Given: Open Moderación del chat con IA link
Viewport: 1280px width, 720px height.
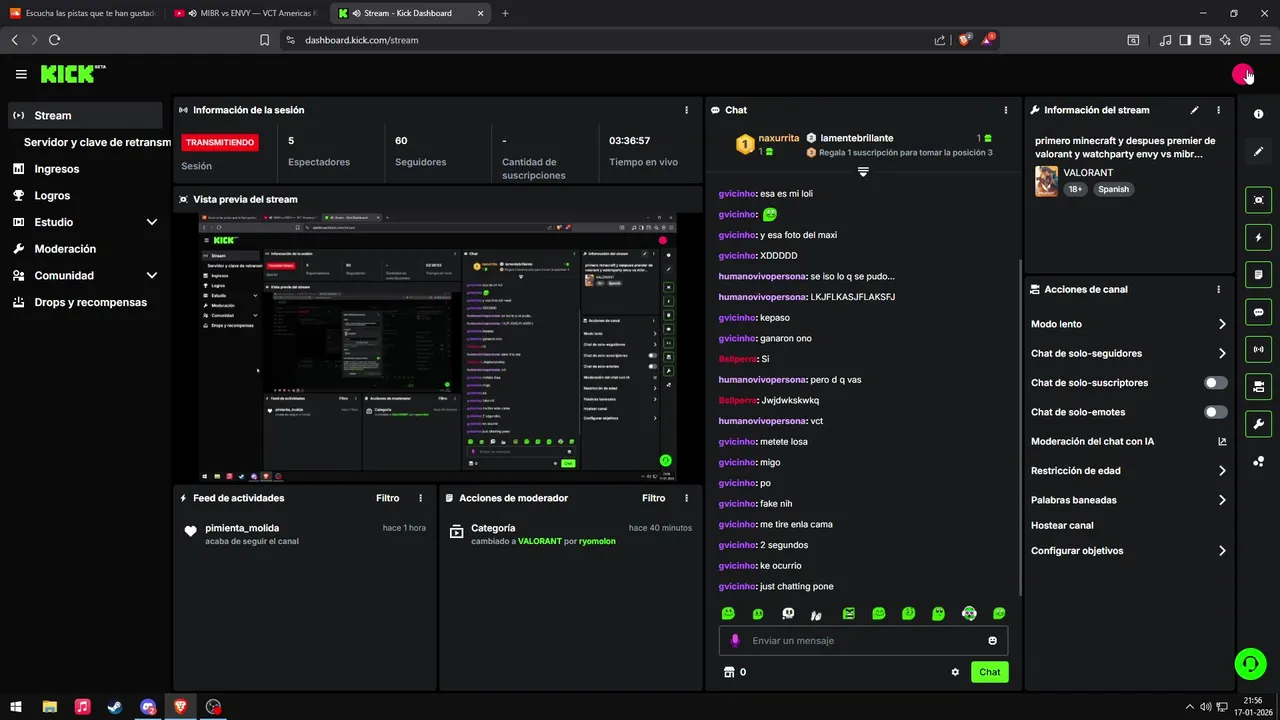Looking at the screenshot, I should click(x=1128, y=441).
